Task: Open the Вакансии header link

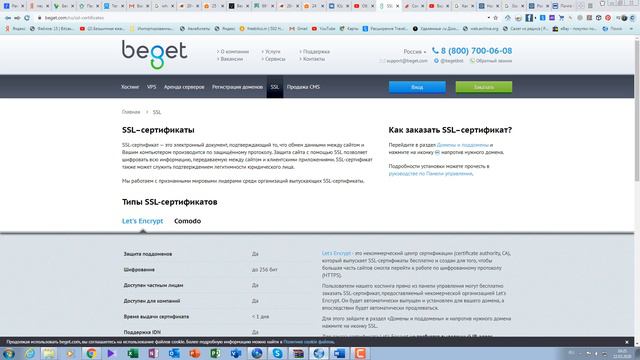Action: tap(230, 59)
